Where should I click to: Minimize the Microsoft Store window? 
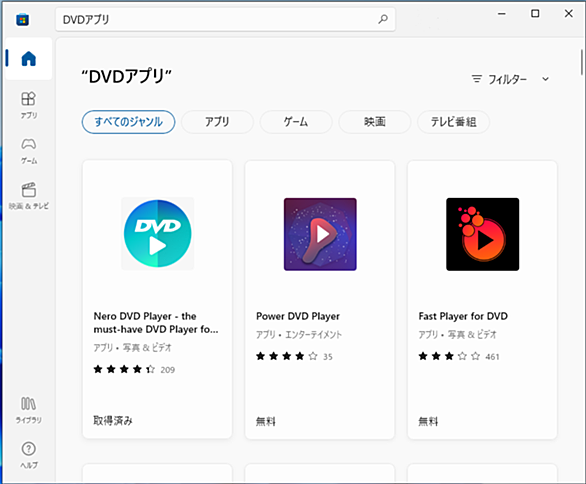502,14
